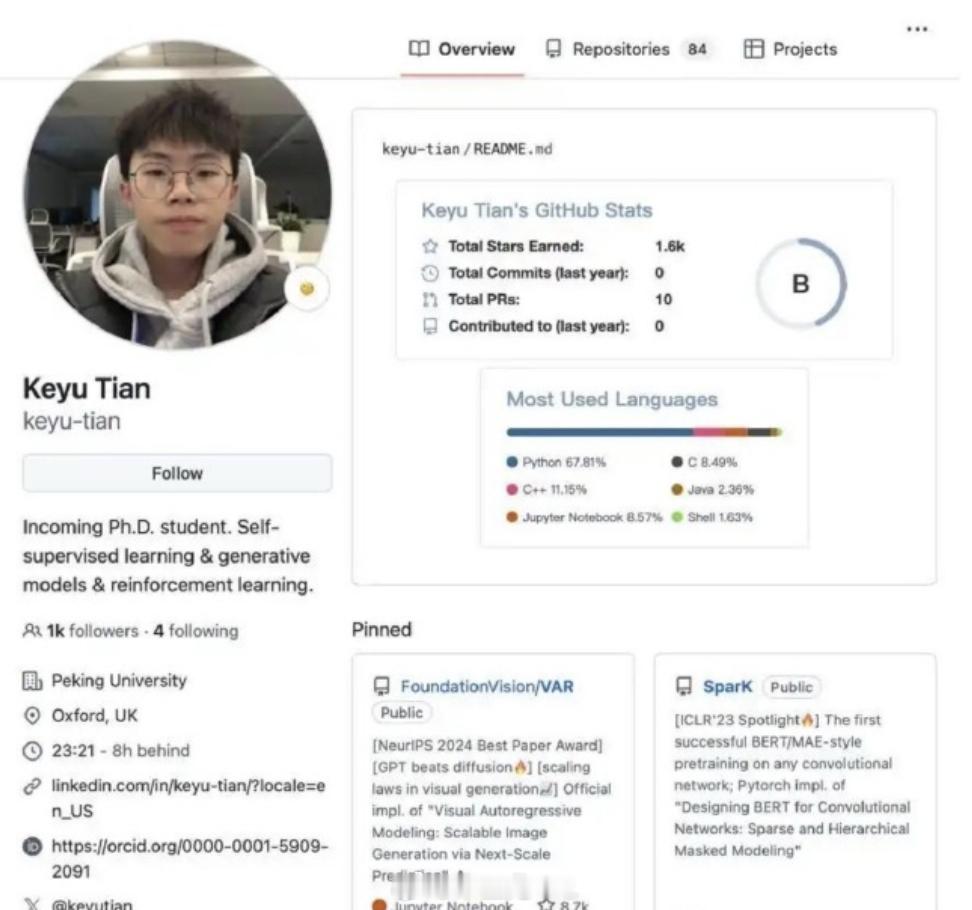Open the profile avatar photo
Screen dimensions: 972x910
177,195
